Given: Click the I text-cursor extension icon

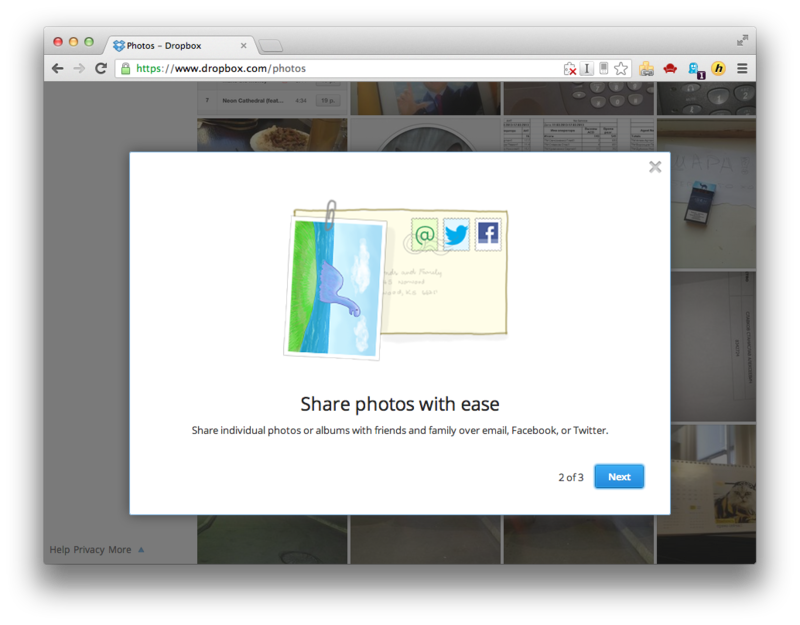Looking at the screenshot, I should tap(587, 68).
